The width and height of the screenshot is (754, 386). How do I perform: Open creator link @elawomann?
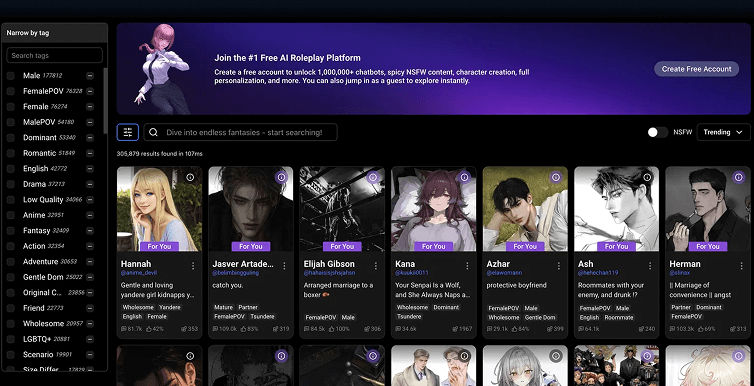tap(504, 273)
